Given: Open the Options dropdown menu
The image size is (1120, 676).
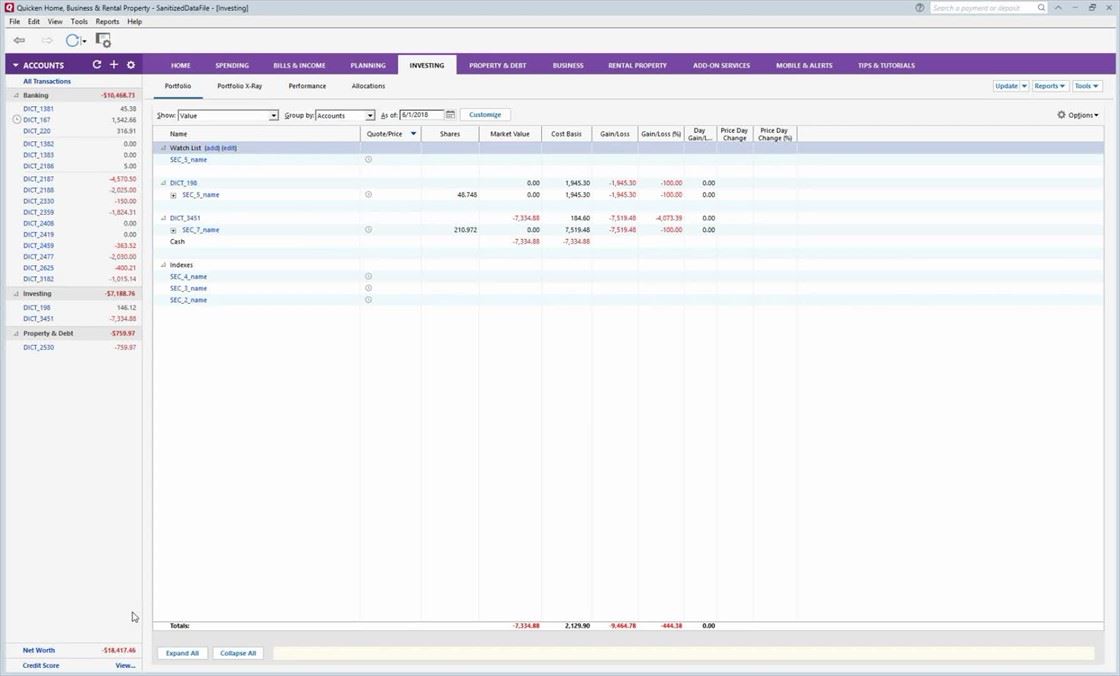Looking at the screenshot, I should (x=1078, y=115).
